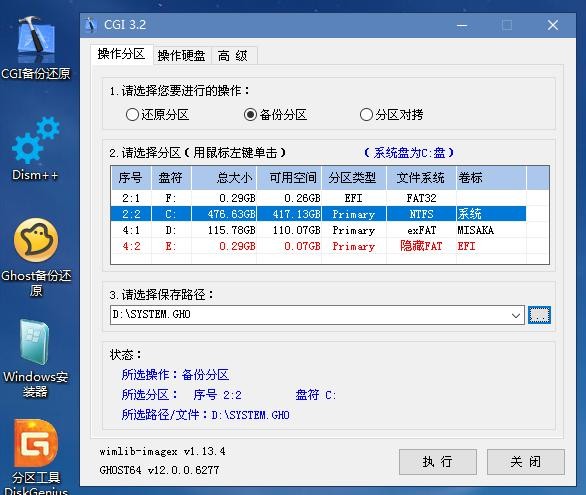
Task: Open the 高级 tab
Action: click(x=232, y=56)
